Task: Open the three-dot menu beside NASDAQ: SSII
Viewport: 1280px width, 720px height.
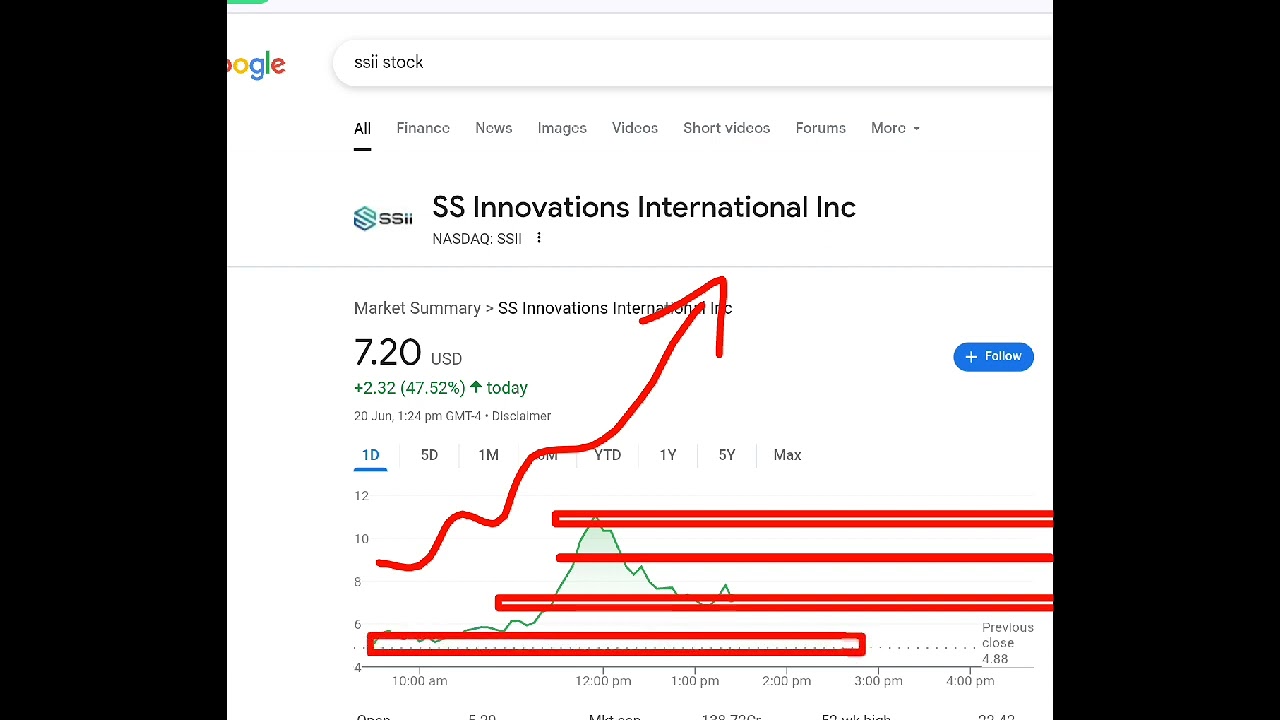Action: pos(539,238)
